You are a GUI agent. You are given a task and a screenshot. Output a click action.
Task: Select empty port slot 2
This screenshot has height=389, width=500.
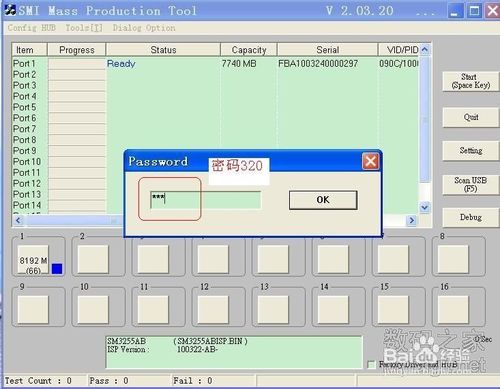(93, 260)
